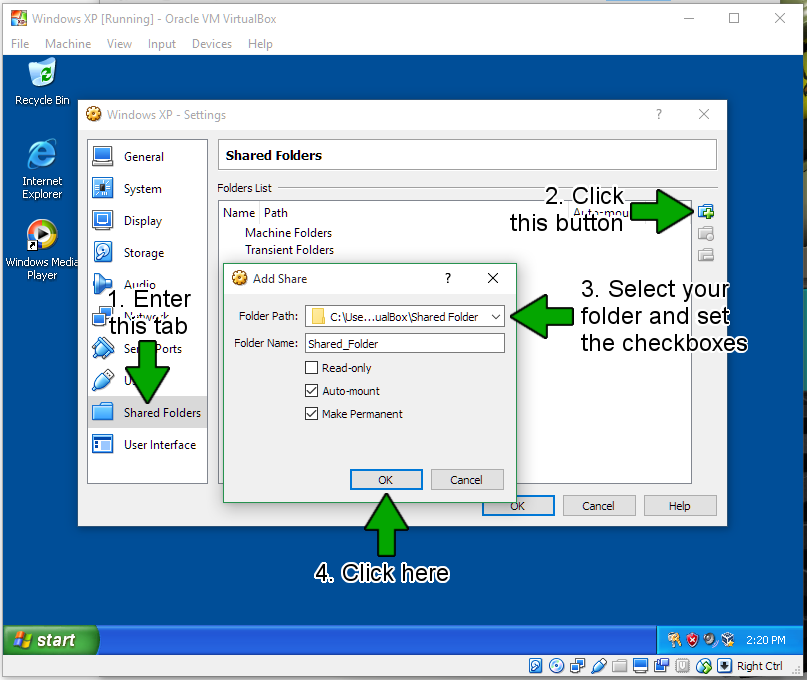Click the volume speaker tray icon
This screenshot has width=807, height=680.
(710, 640)
